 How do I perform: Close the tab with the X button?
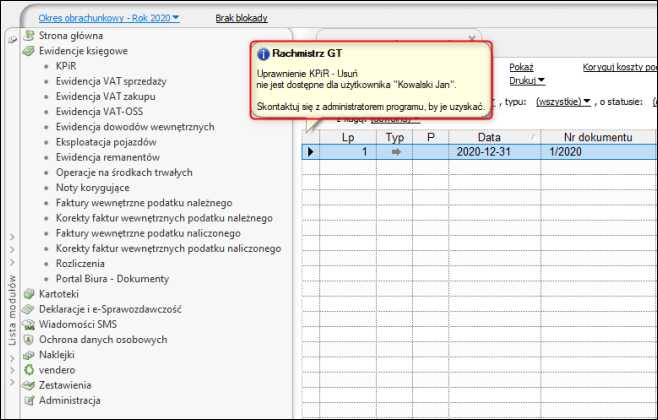(472, 38)
